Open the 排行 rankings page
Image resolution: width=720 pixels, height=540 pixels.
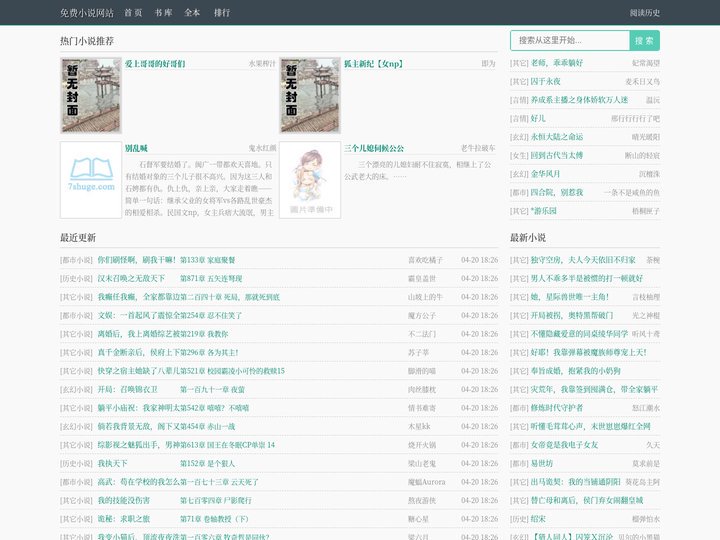point(222,13)
